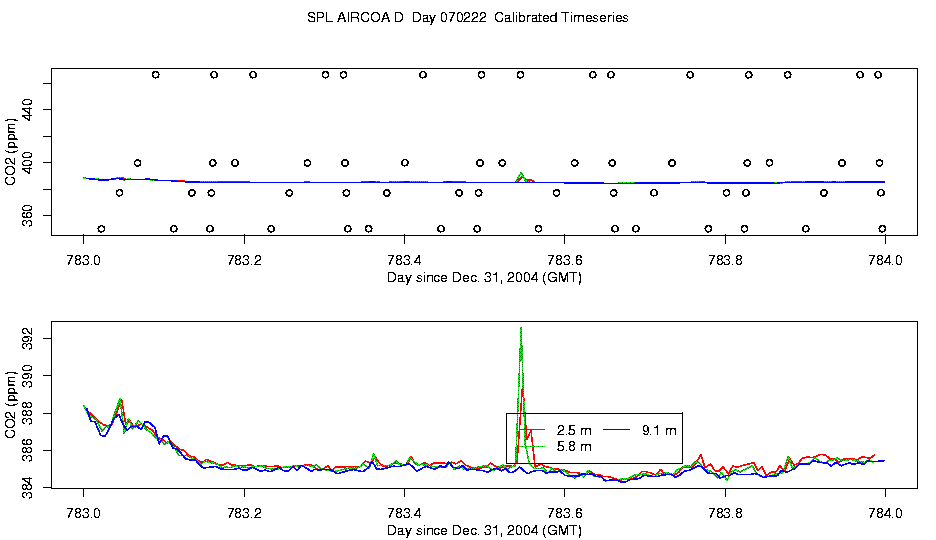Select the '2.5 m' legend entry
This screenshot has width=936, height=540.
(574, 430)
